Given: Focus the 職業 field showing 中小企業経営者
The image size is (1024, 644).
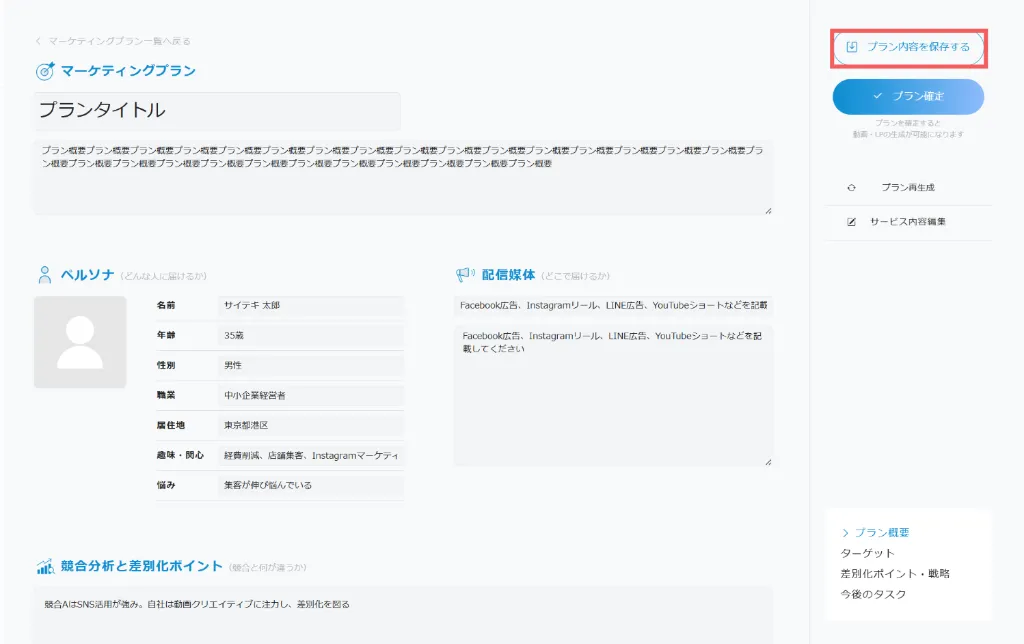Looking at the screenshot, I should [310, 395].
